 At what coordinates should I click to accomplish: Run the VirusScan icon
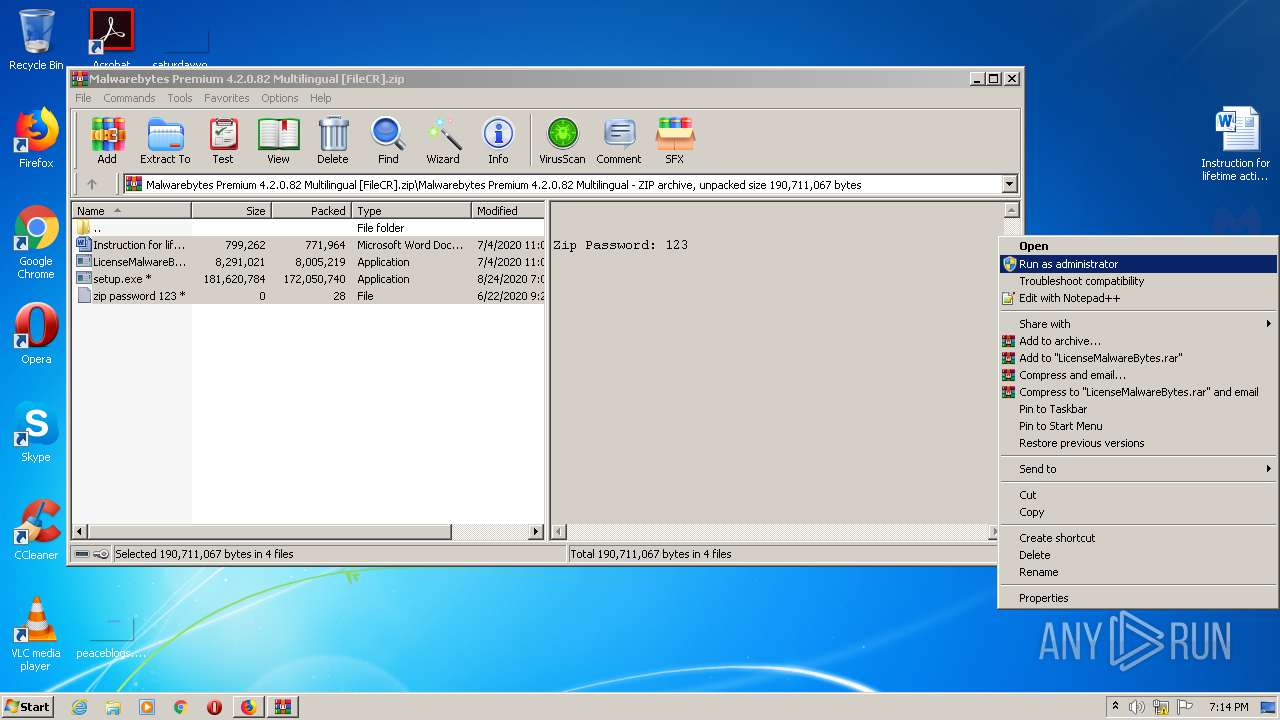[562, 141]
